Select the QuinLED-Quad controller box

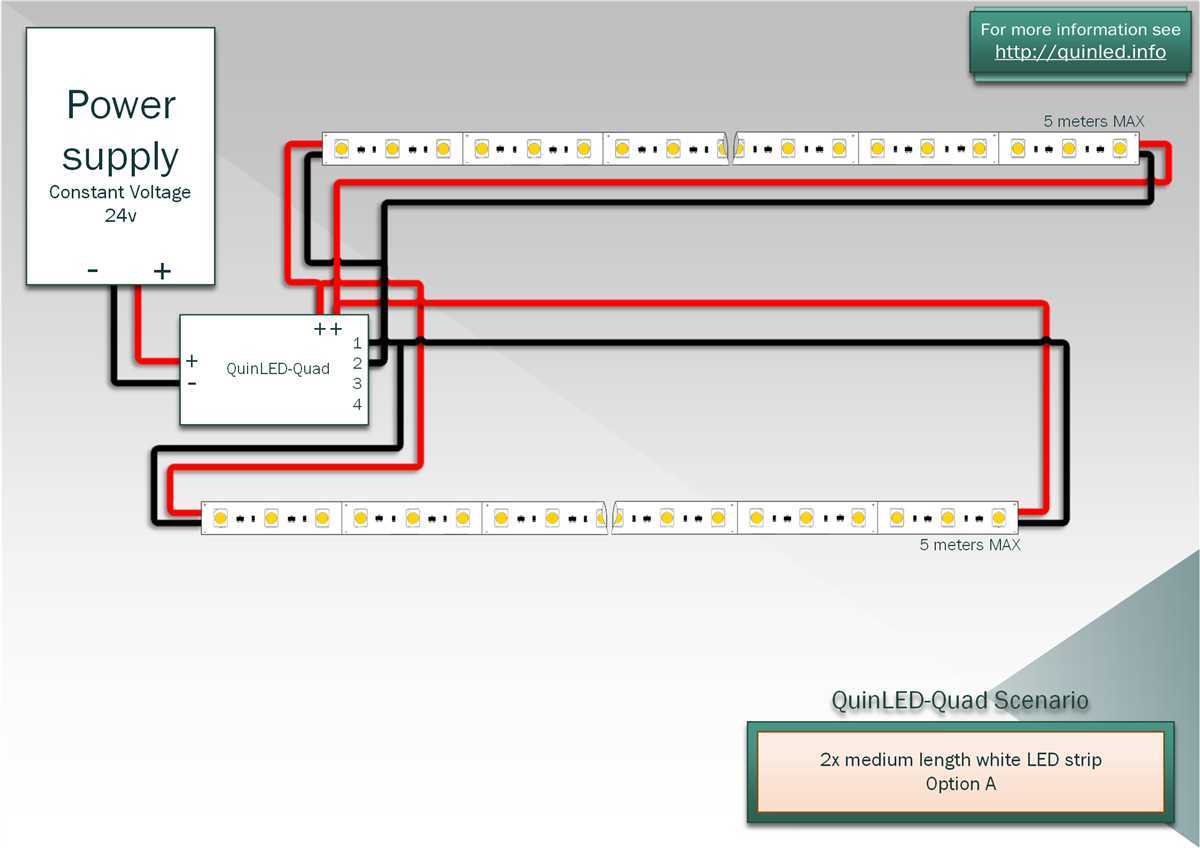pos(274,370)
